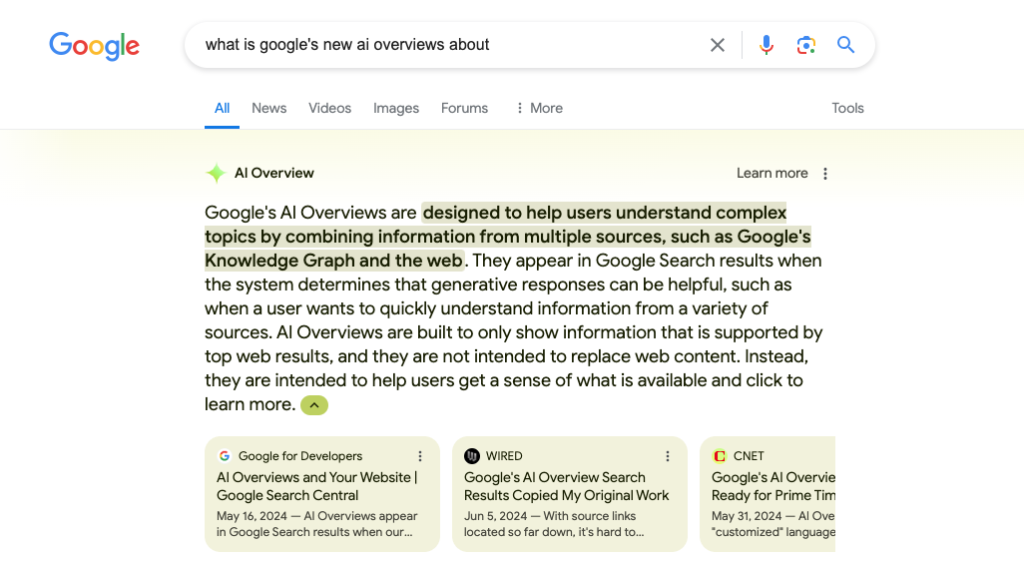Go to the Forums tab

coord(464,108)
